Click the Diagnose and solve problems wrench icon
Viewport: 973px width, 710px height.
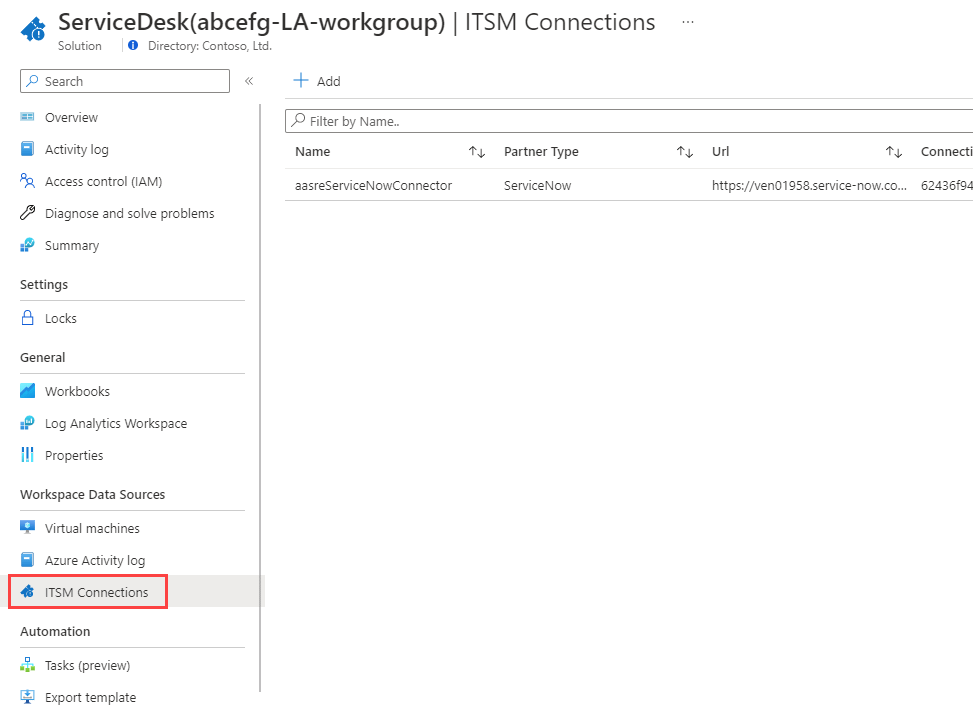point(27,213)
